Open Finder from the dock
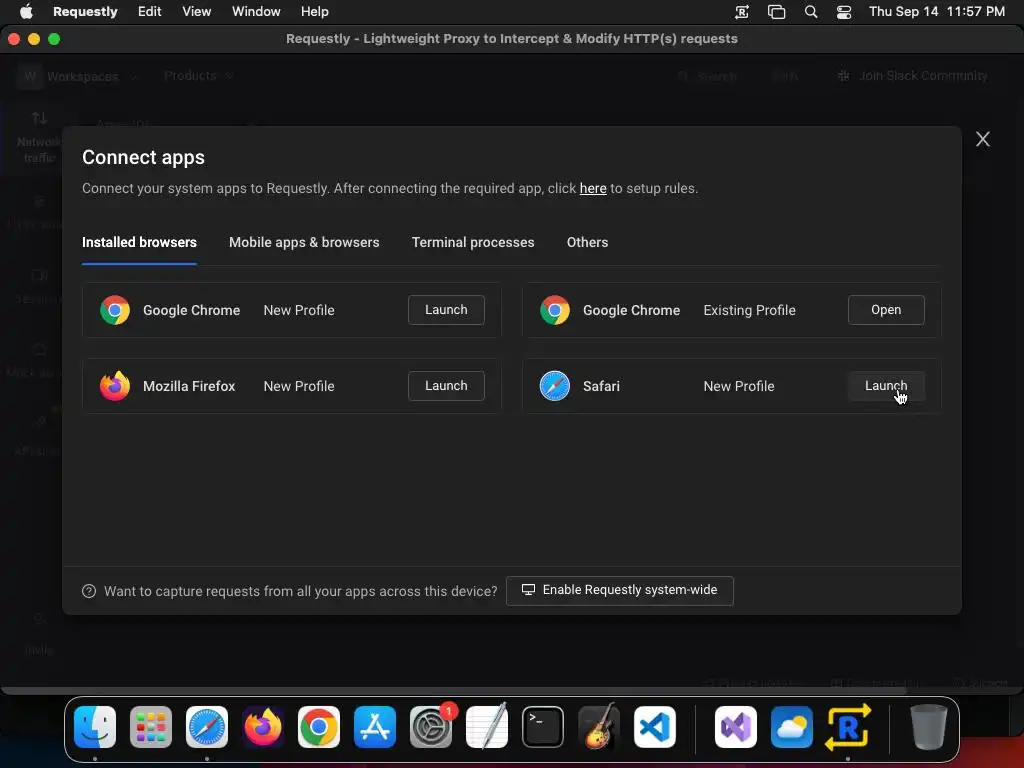Viewport: 1024px width, 768px height. point(95,727)
